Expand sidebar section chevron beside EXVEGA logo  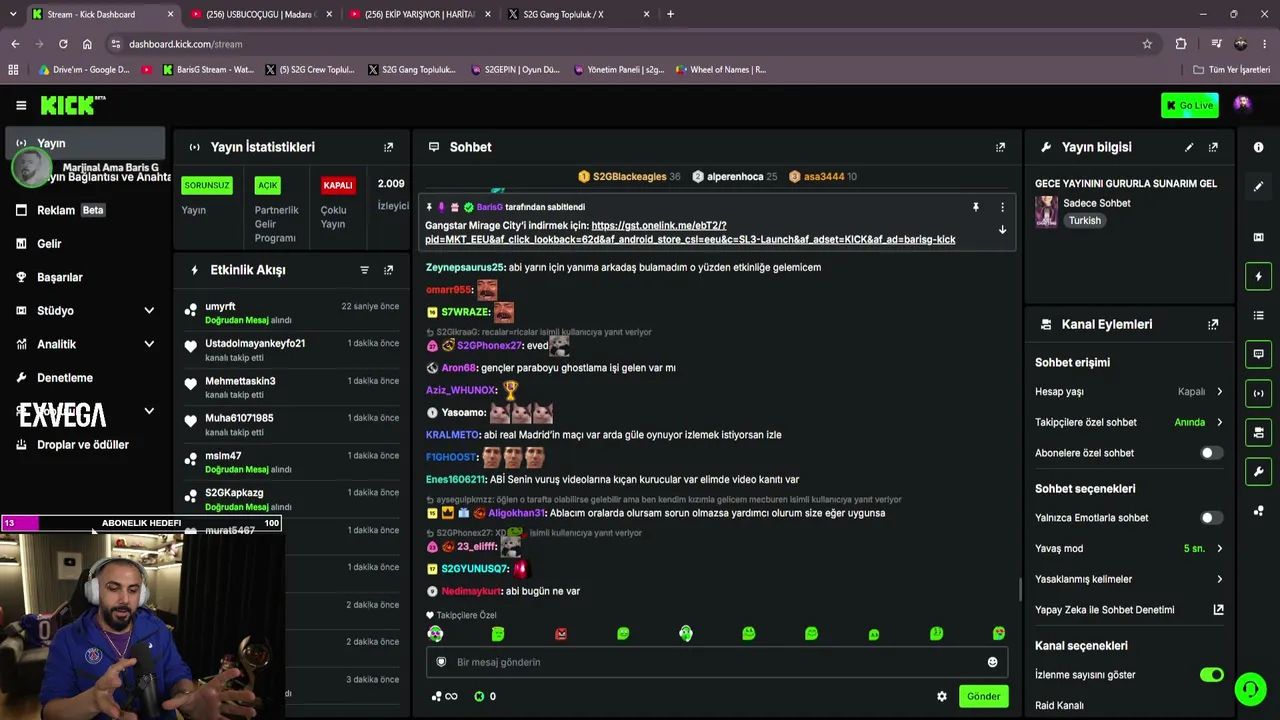click(149, 411)
